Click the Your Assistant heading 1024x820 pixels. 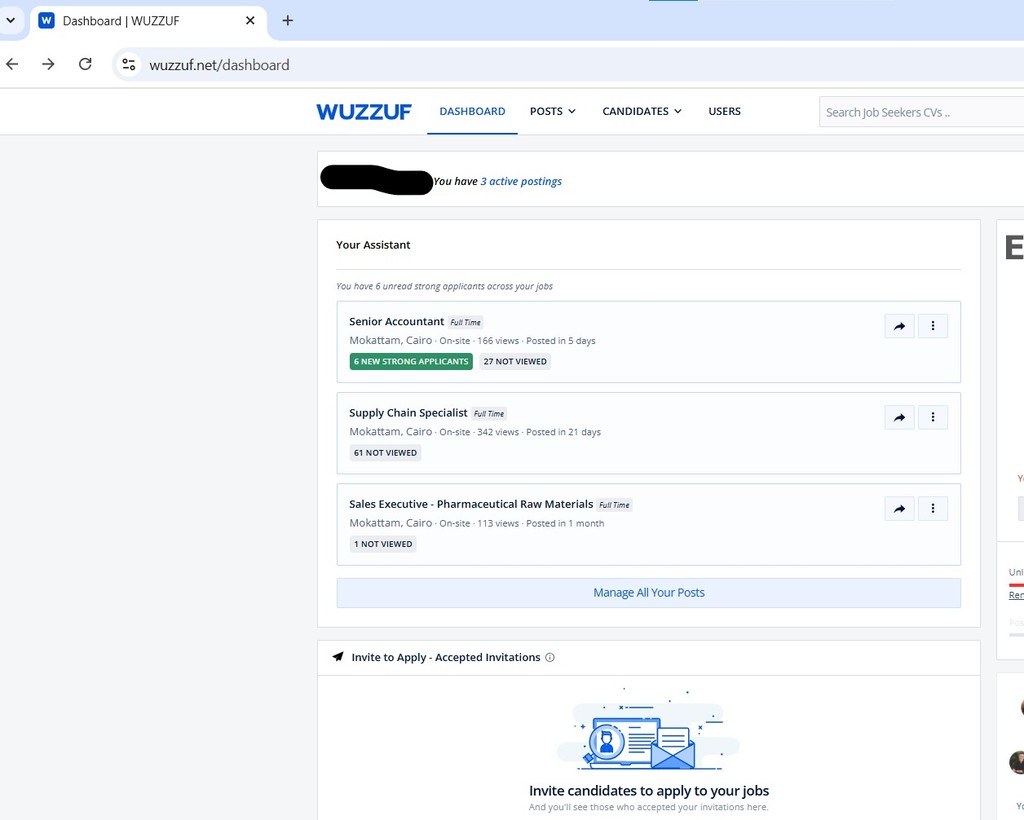[x=373, y=245]
